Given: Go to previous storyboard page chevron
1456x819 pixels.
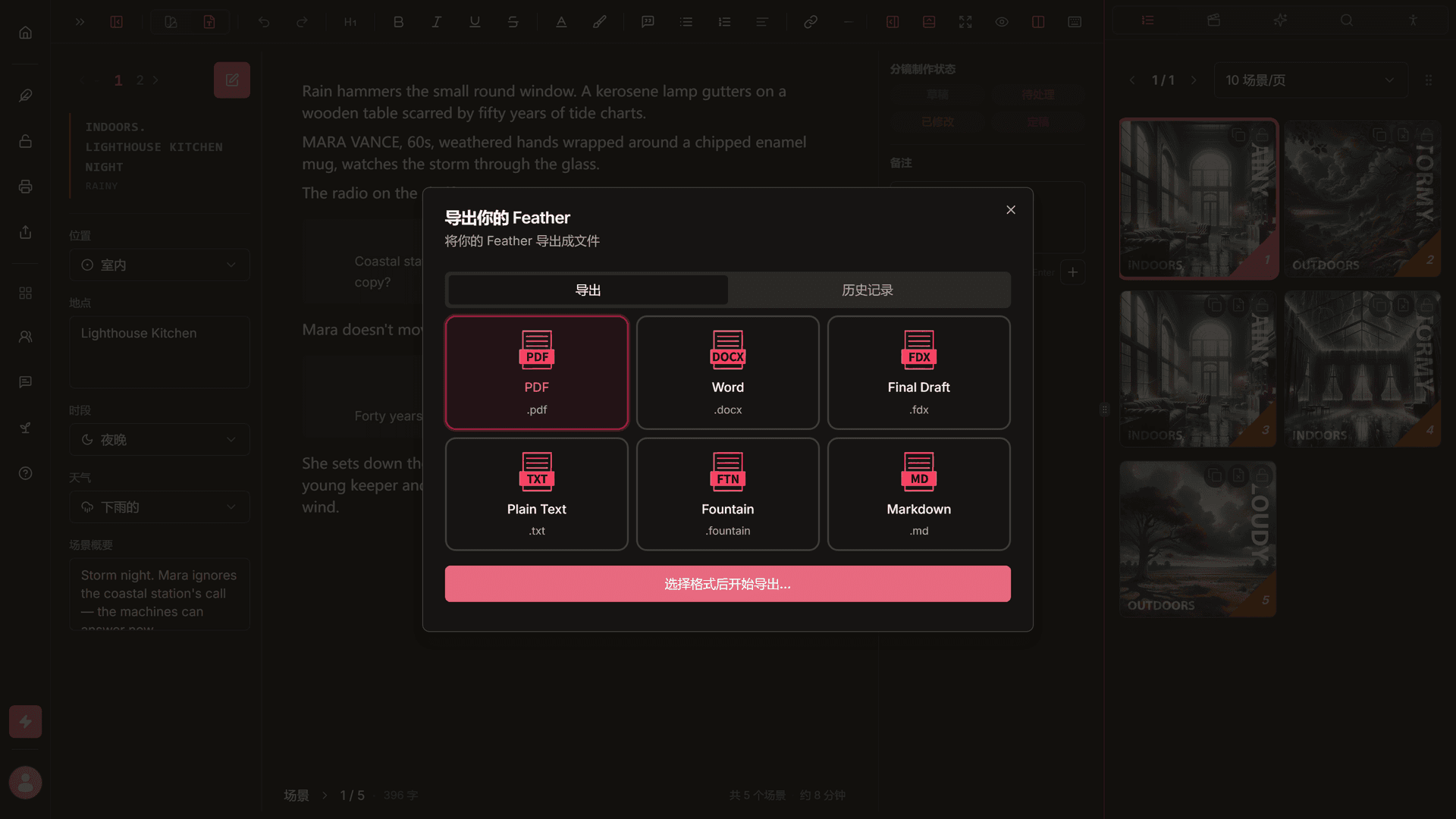Looking at the screenshot, I should click(1132, 80).
